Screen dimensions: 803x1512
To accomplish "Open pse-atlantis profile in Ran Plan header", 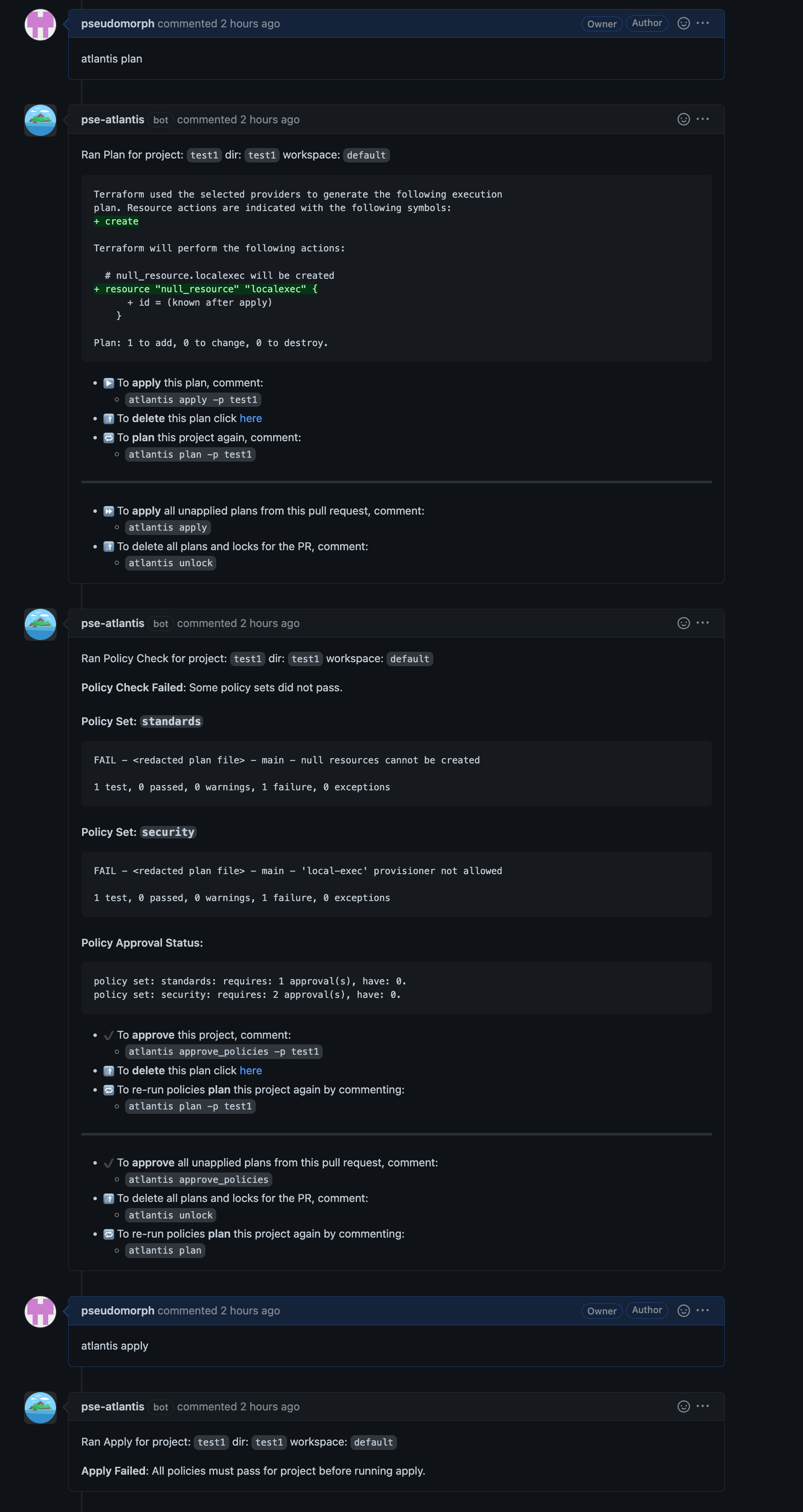I will pyautogui.click(x=113, y=120).
